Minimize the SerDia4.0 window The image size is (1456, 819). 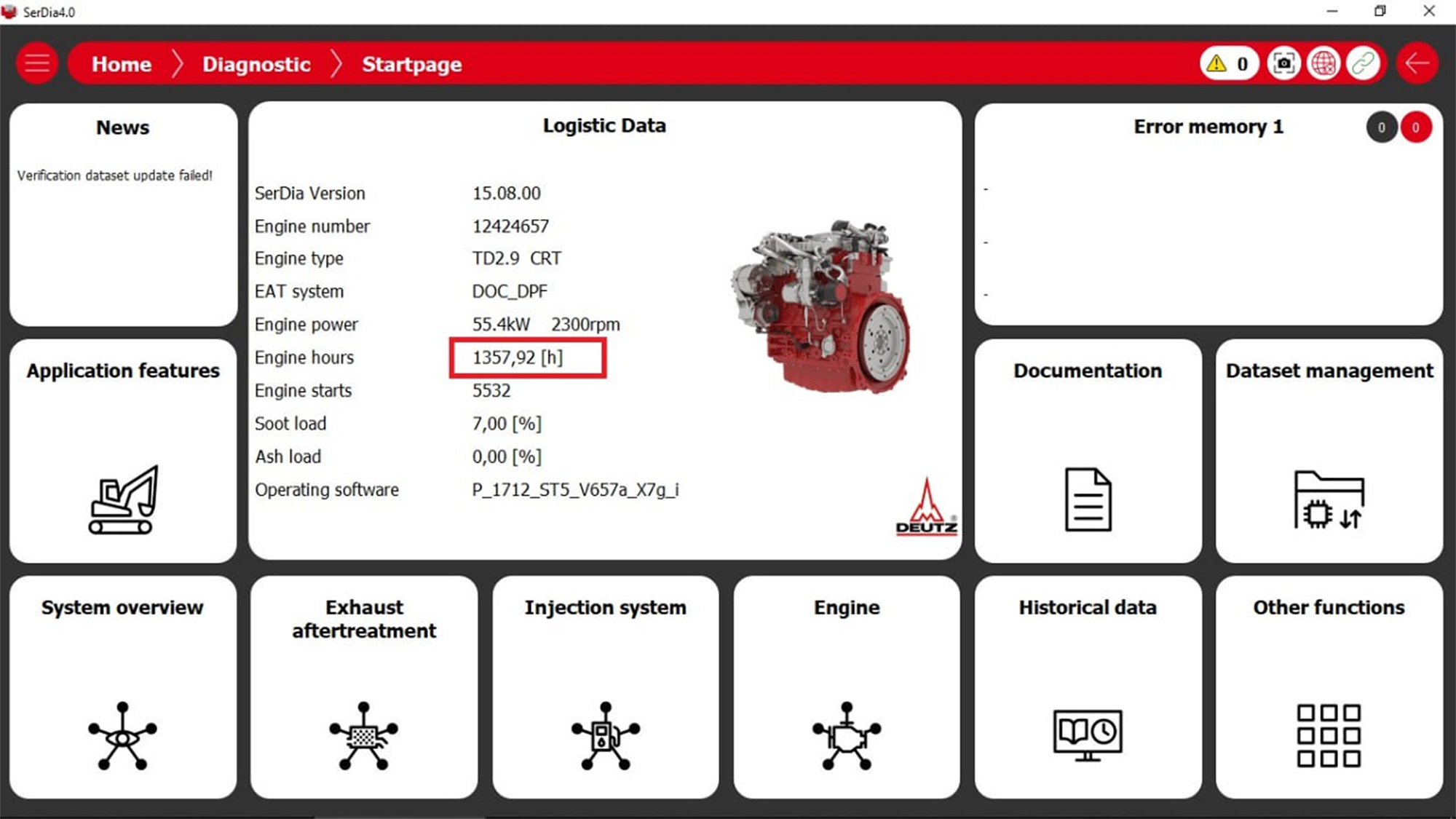[x=1332, y=11]
